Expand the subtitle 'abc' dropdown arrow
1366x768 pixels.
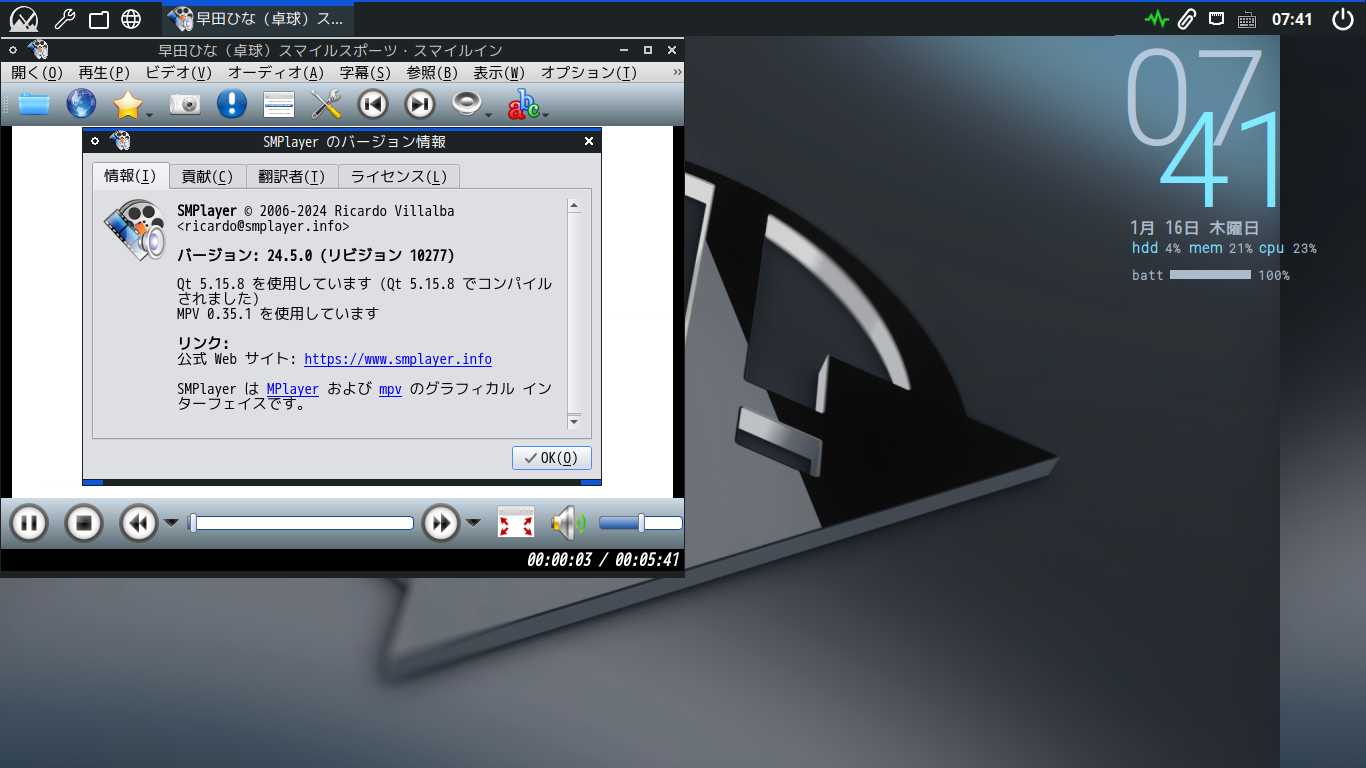click(x=545, y=113)
